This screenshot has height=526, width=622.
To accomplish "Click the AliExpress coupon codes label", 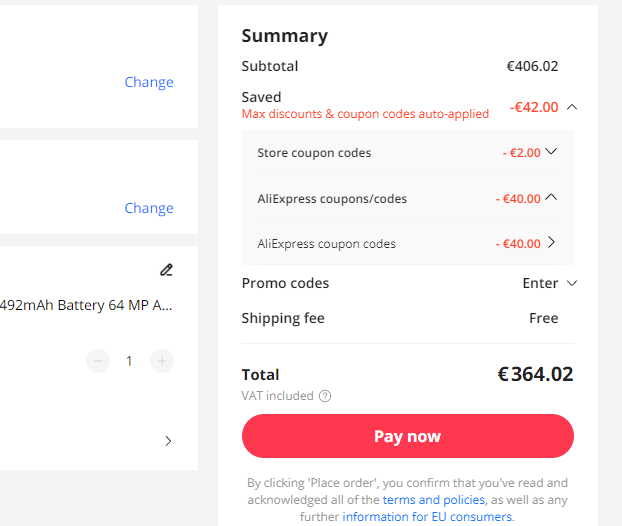I will point(326,244).
